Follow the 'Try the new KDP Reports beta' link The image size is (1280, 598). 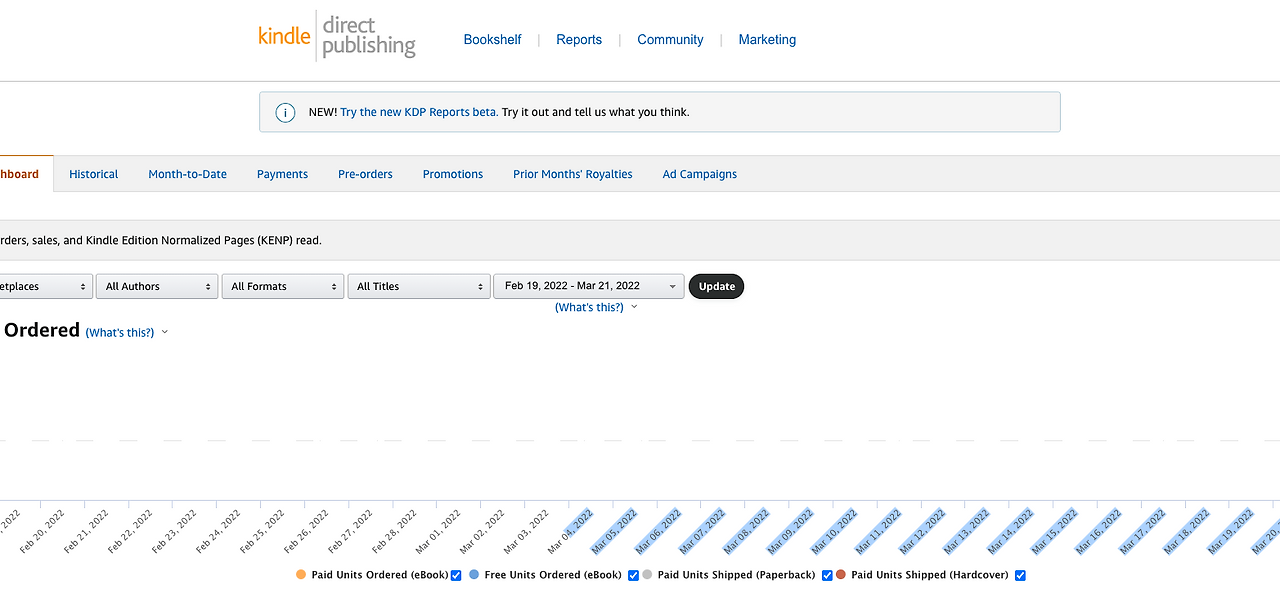coord(419,112)
